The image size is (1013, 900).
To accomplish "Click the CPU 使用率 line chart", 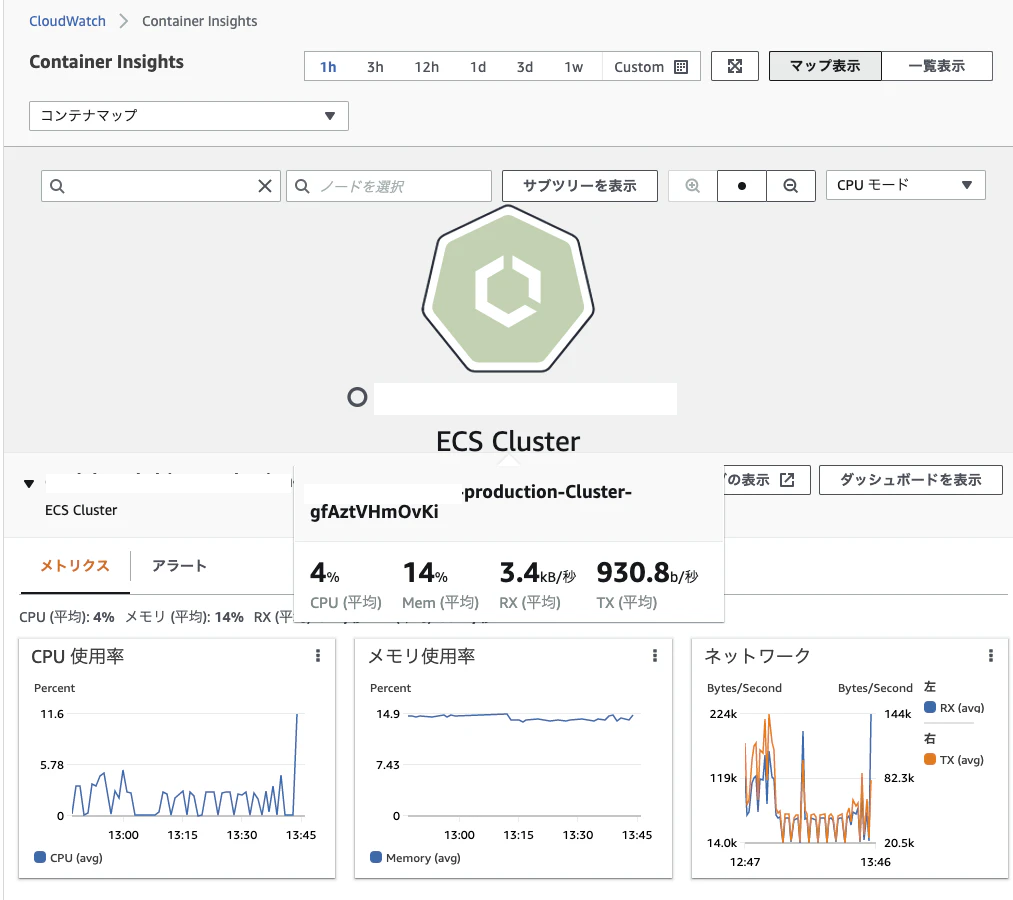I will [187, 765].
